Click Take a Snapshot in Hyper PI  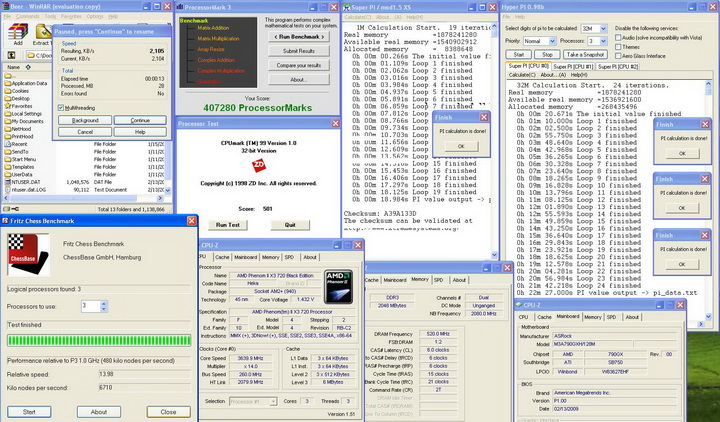[585, 54]
